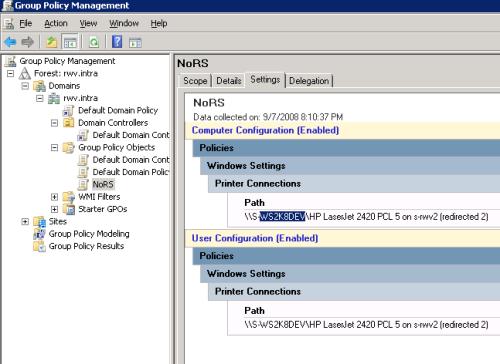This screenshot has height=364, width=500.
Task: Click the Computer Configuration (Enabled) heading
Action: (x=265, y=130)
